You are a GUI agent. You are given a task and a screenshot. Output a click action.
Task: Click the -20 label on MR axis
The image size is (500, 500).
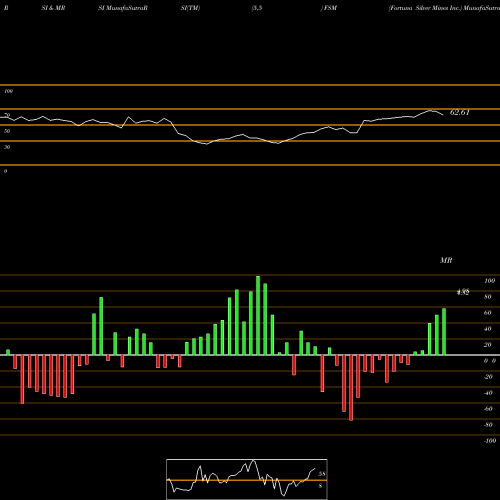pyautogui.click(x=488, y=377)
